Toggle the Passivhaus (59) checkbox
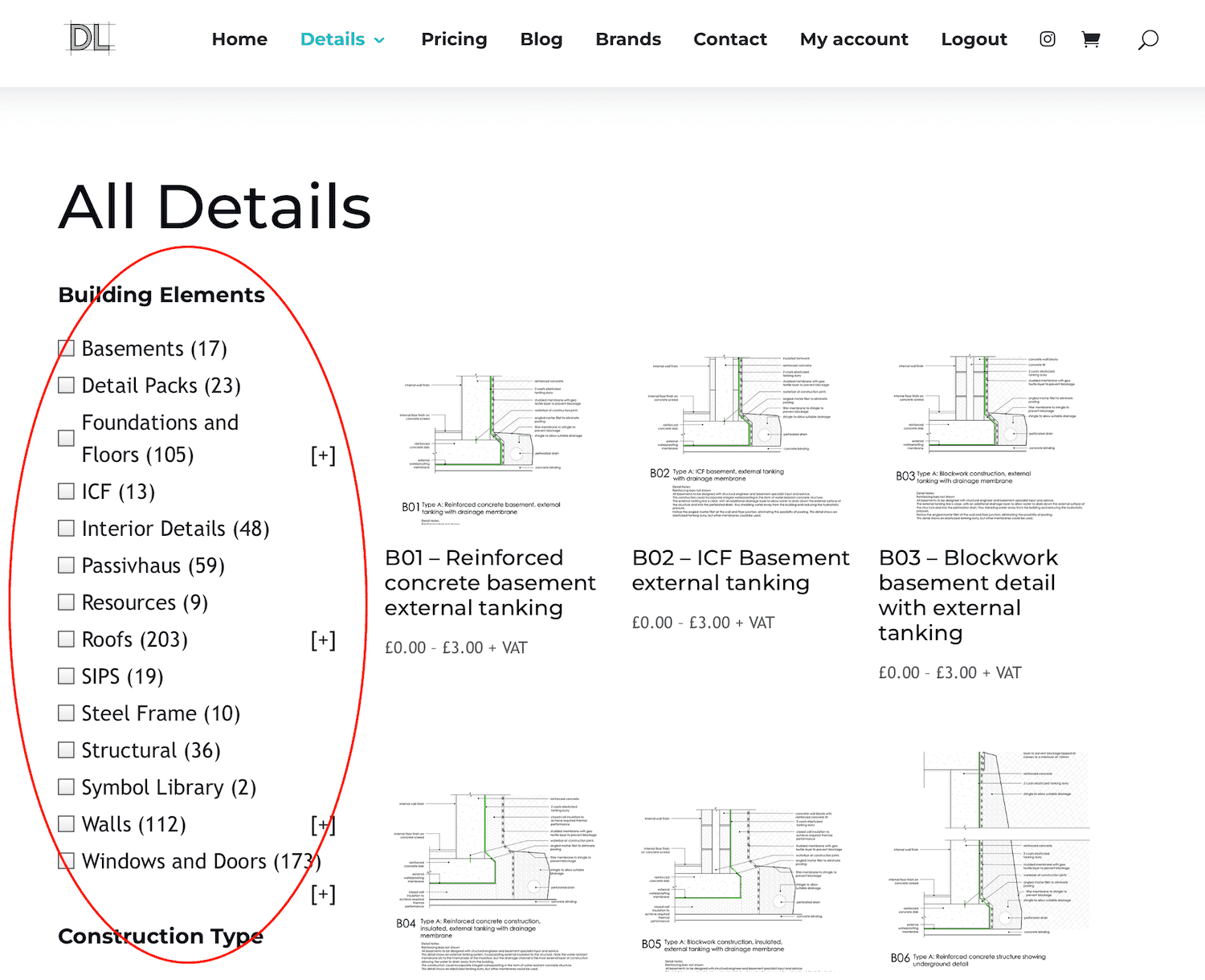The image size is (1205, 980). tap(67, 566)
